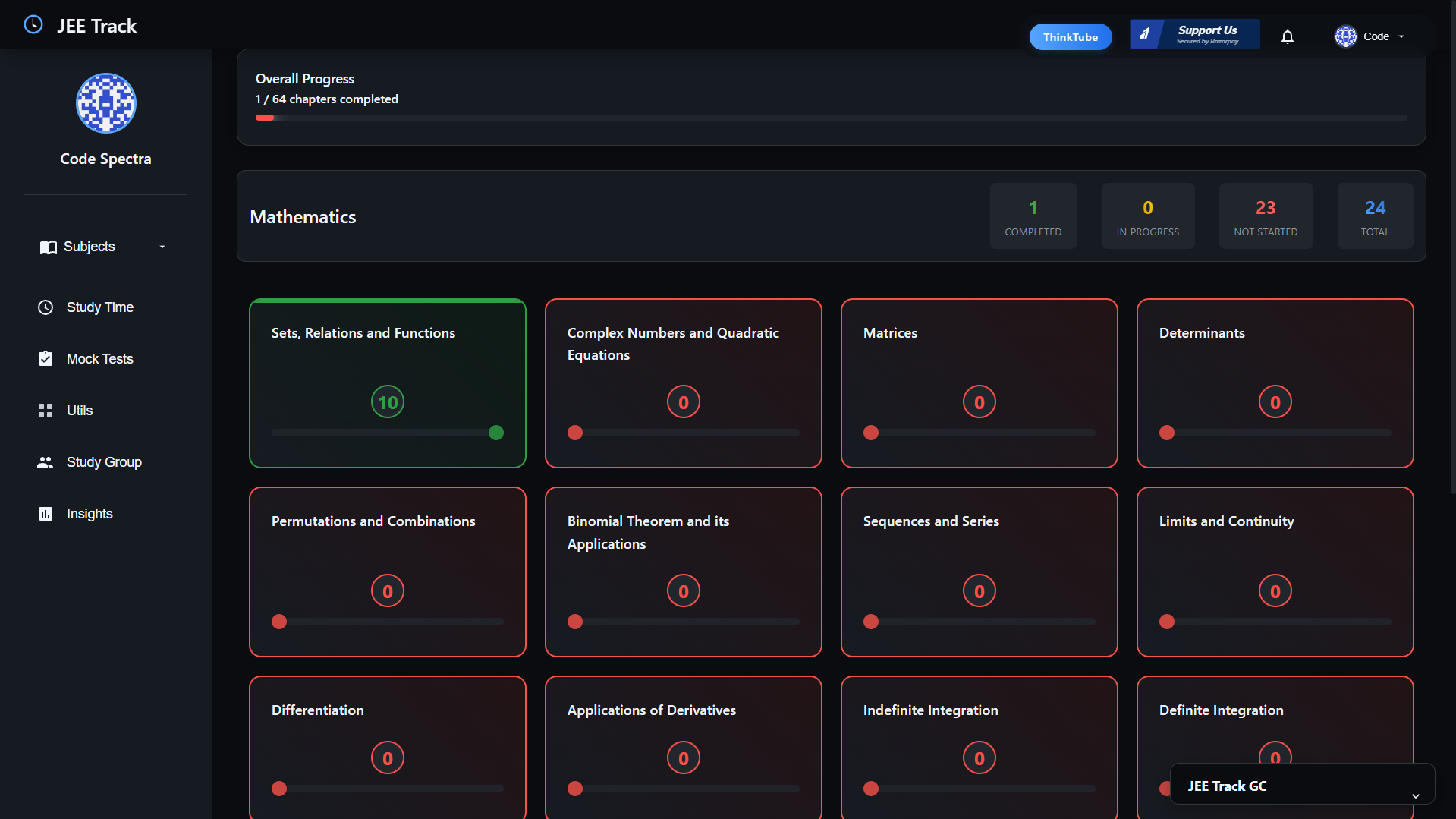The image size is (1456, 819).
Task: Adjust the Determinants progress slider handle
Action: click(x=1167, y=433)
